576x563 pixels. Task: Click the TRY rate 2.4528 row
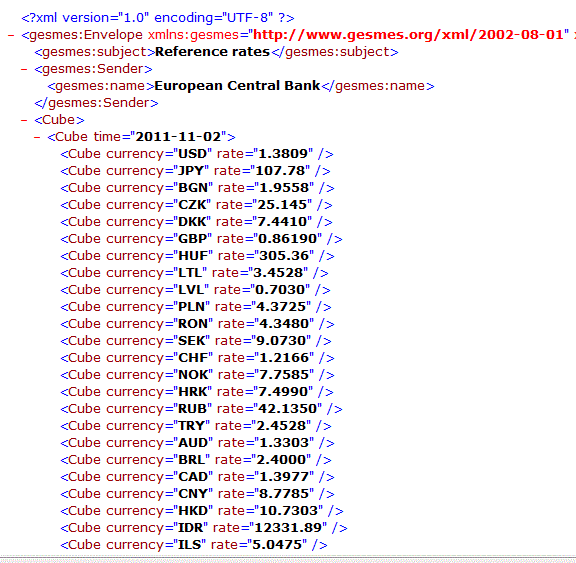[196, 426]
